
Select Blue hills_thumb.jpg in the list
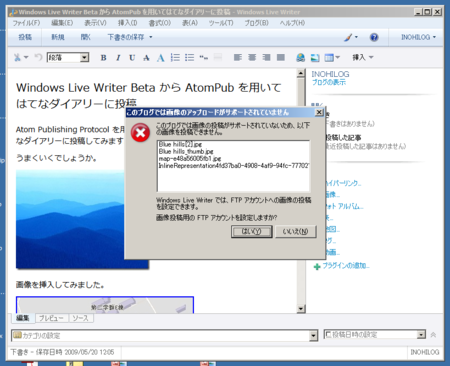pos(186,151)
